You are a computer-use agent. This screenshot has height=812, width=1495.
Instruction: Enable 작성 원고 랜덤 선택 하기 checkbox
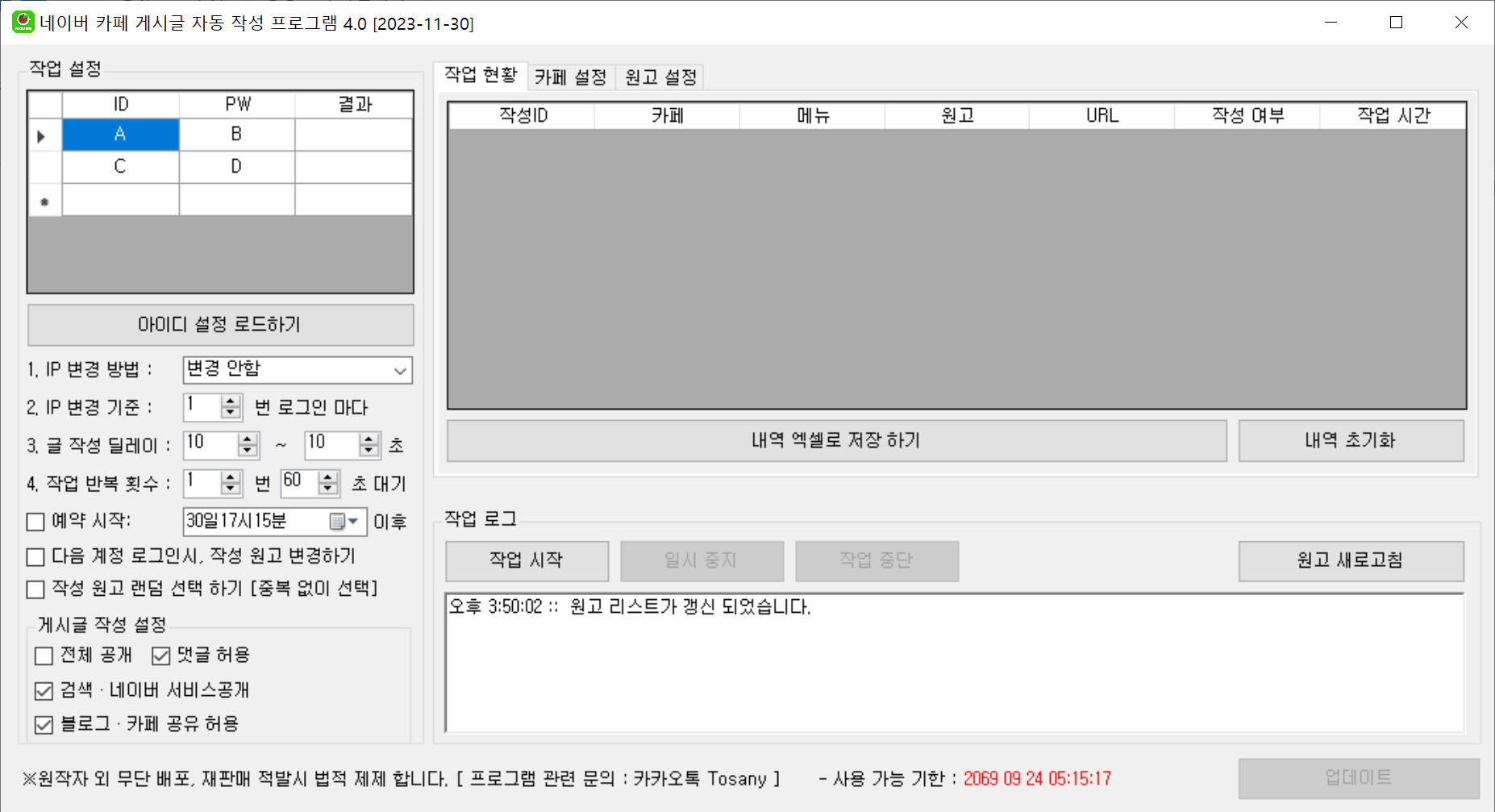click(x=35, y=589)
